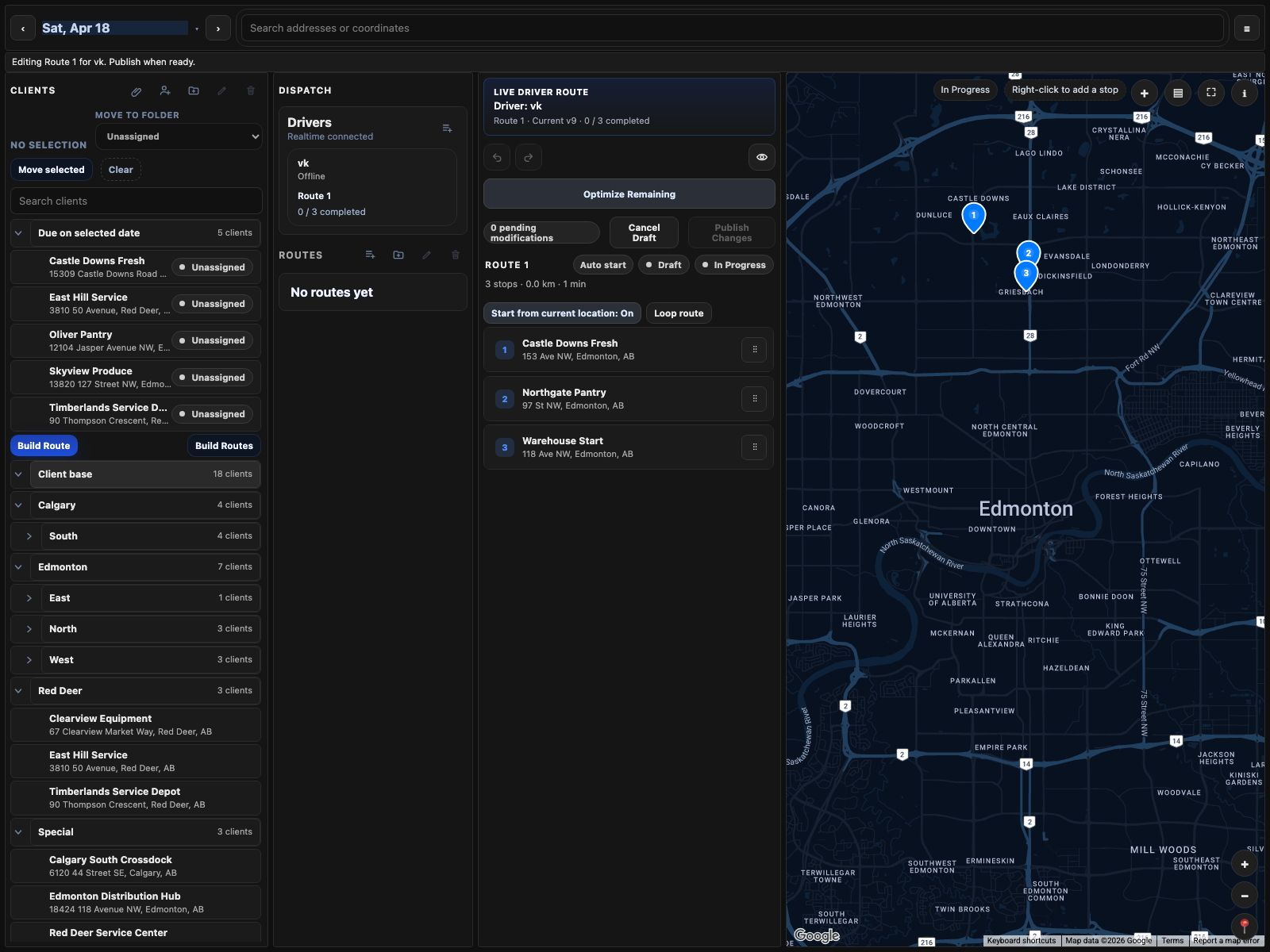Screen dimensions: 1270x952
Task: Toggle Unassigned status for Timberlands Service client
Action: coord(212,414)
